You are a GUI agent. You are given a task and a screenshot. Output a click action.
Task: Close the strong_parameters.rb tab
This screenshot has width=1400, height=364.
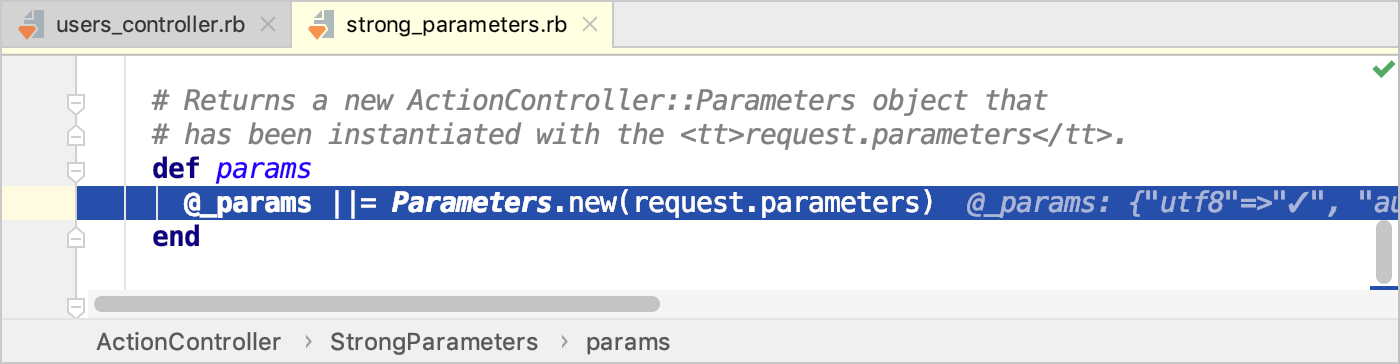tap(591, 26)
